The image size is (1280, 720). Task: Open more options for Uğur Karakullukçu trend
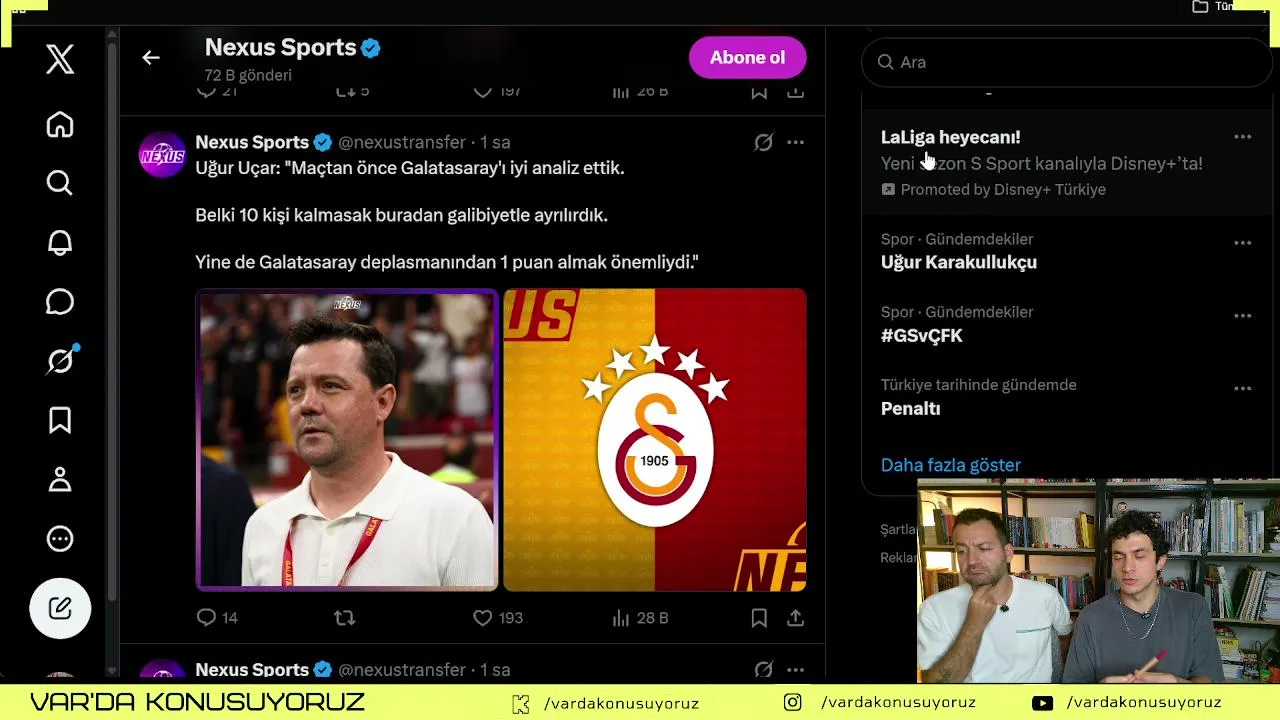1242,242
